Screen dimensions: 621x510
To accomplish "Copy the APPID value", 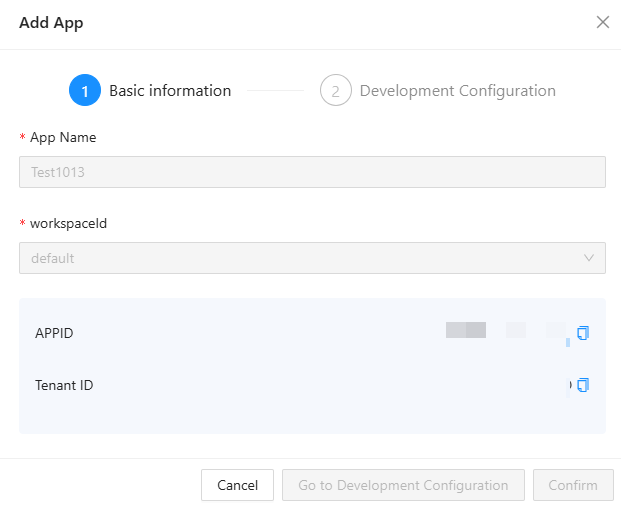I will pos(583,333).
